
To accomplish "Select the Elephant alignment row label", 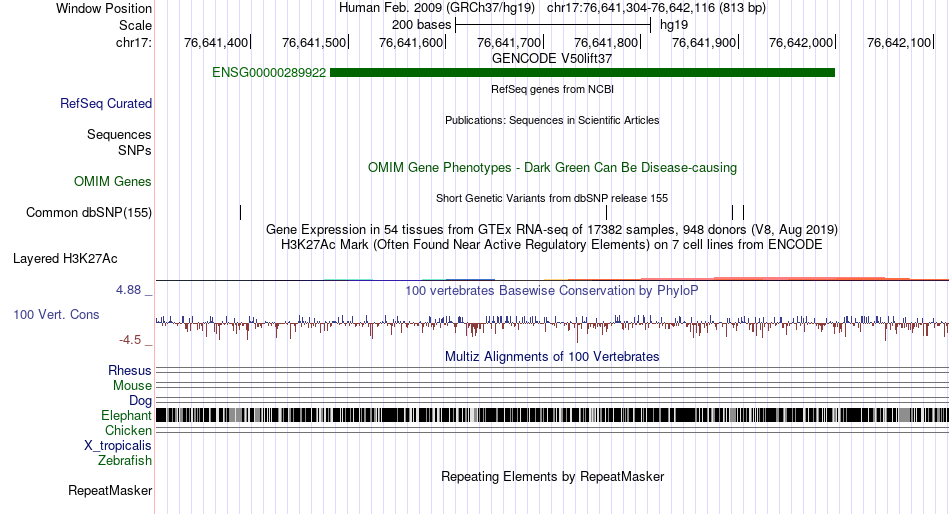I will pos(126,416).
